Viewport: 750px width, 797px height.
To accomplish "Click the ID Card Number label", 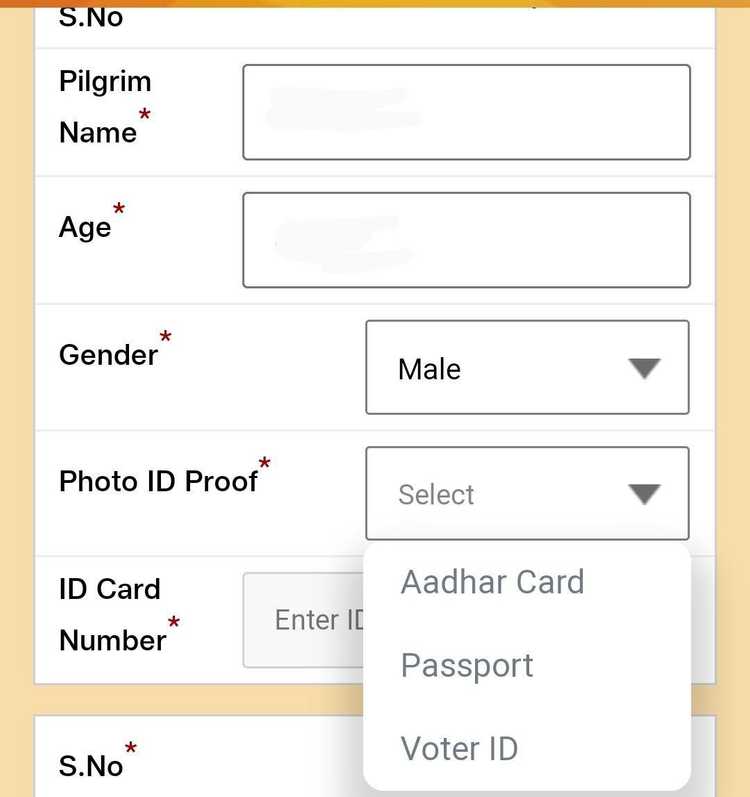I will tap(112, 614).
